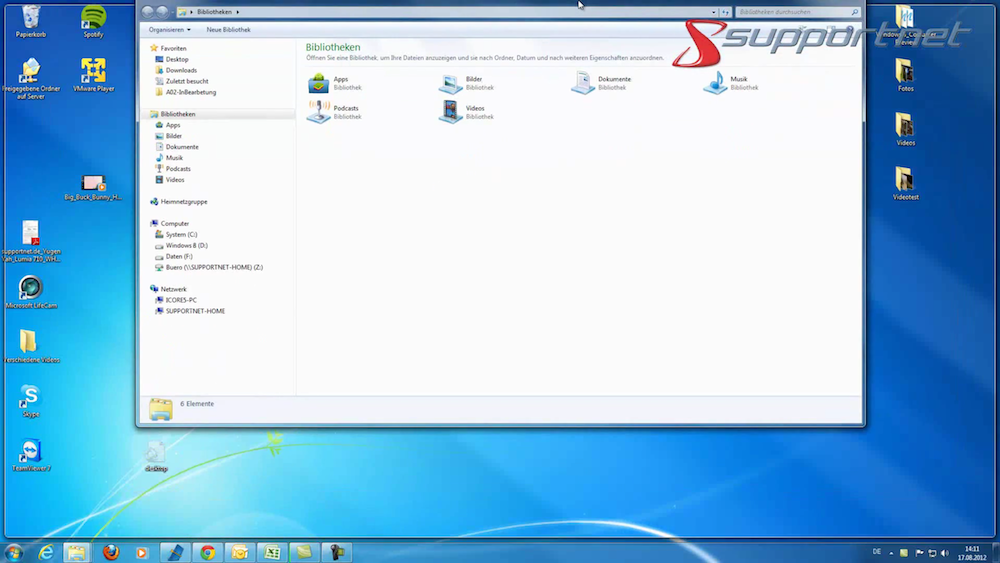Open the Dokumente library
This screenshot has height=563, width=1000.
click(583, 83)
